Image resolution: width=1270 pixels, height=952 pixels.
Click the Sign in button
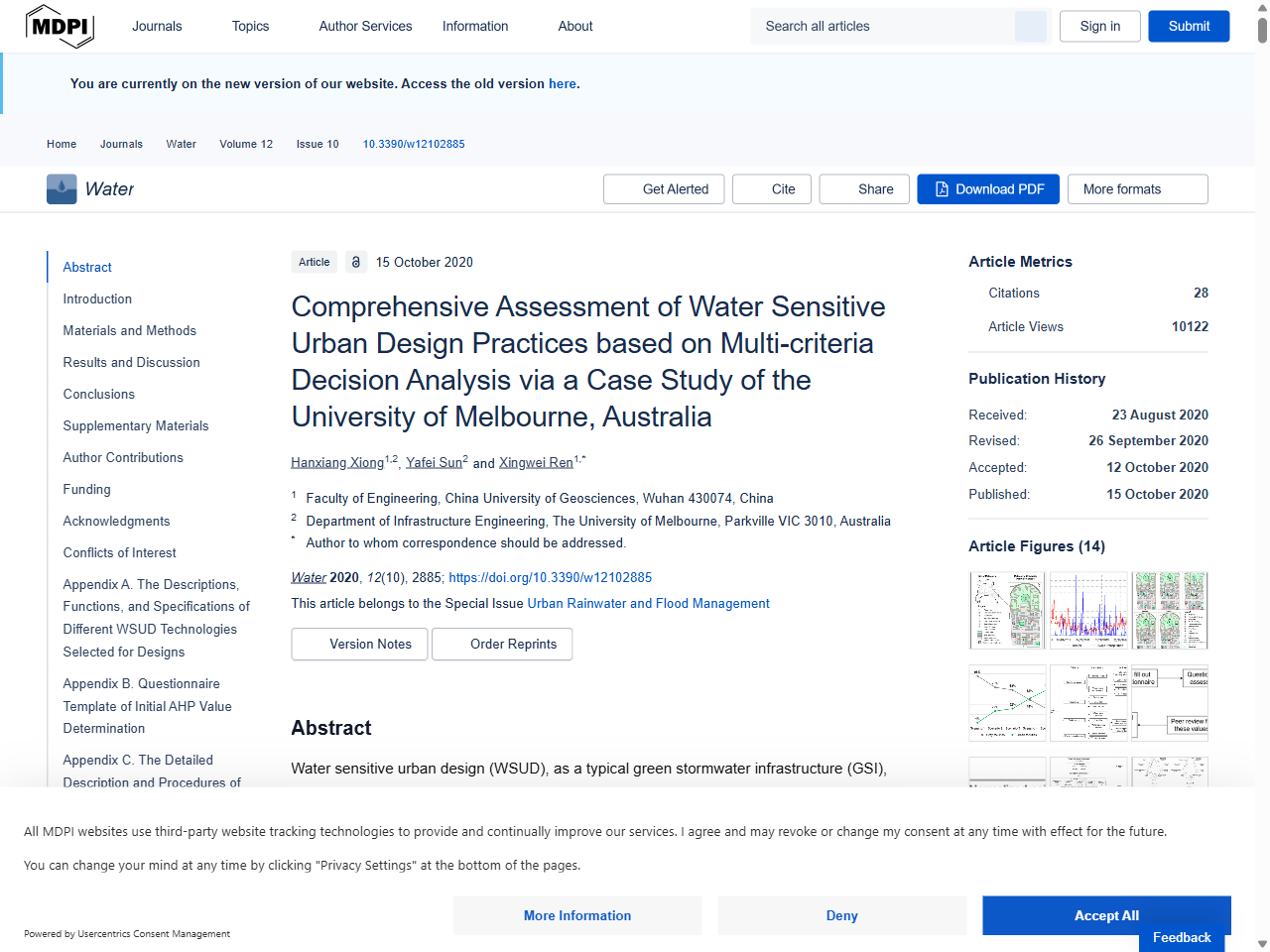coord(1099,26)
